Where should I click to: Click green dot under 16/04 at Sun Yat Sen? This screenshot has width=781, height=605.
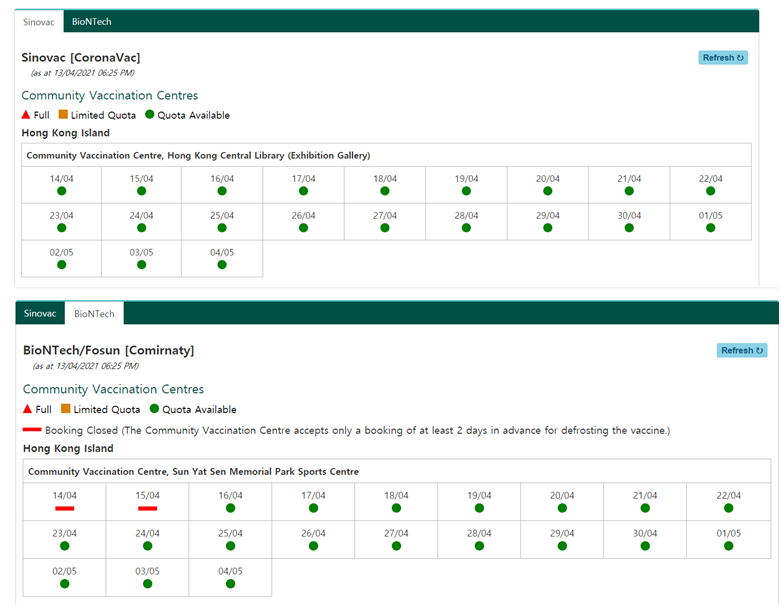pyautogui.click(x=230, y=508)
